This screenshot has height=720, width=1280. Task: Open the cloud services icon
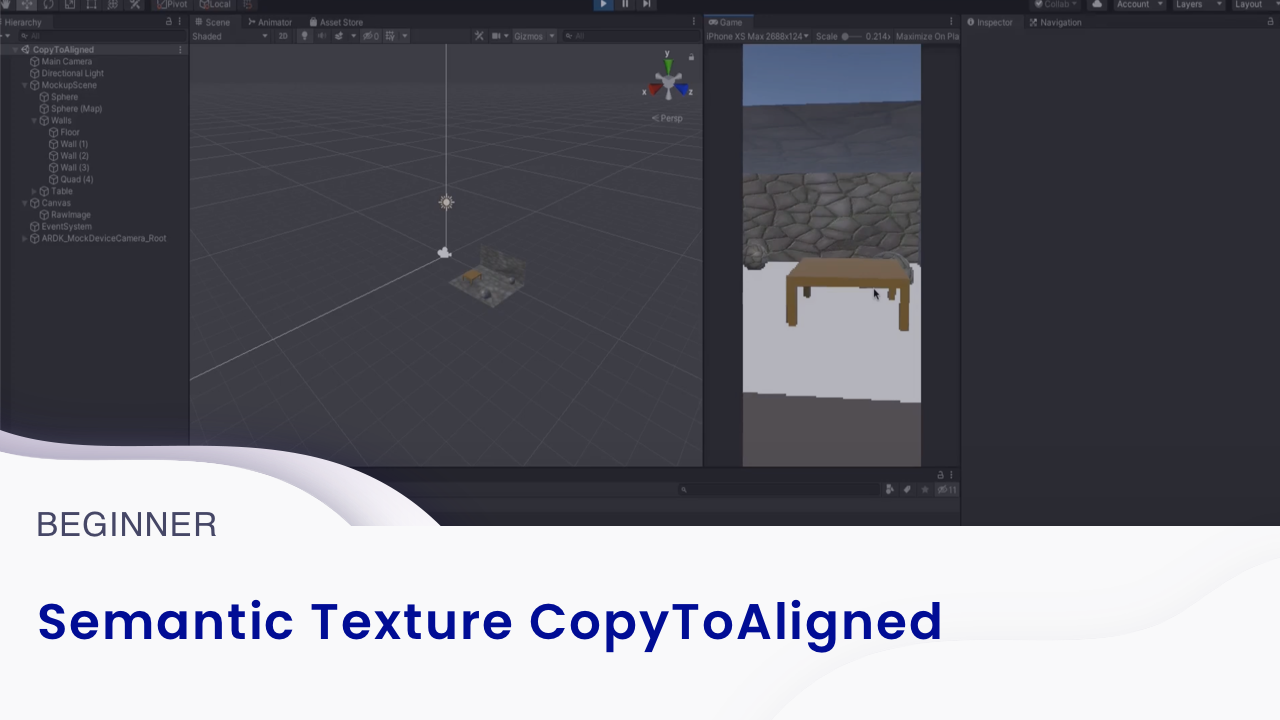[1097, 4]
